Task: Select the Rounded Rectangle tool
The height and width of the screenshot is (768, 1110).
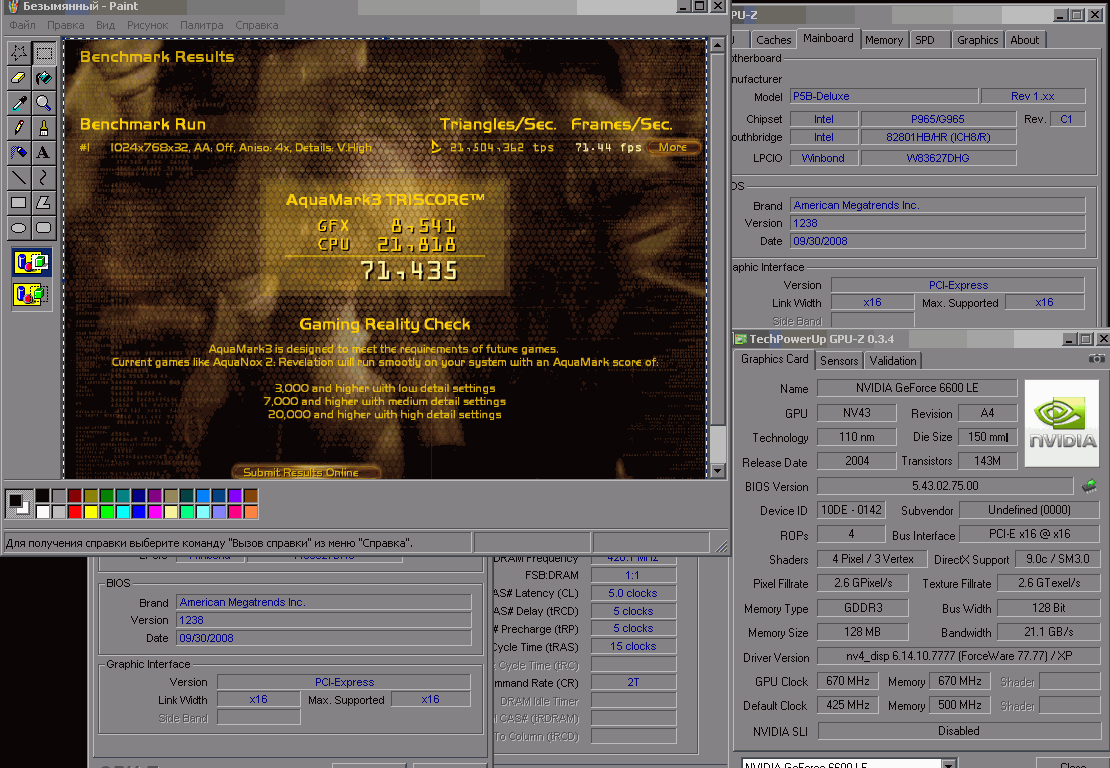Action: 44,228
